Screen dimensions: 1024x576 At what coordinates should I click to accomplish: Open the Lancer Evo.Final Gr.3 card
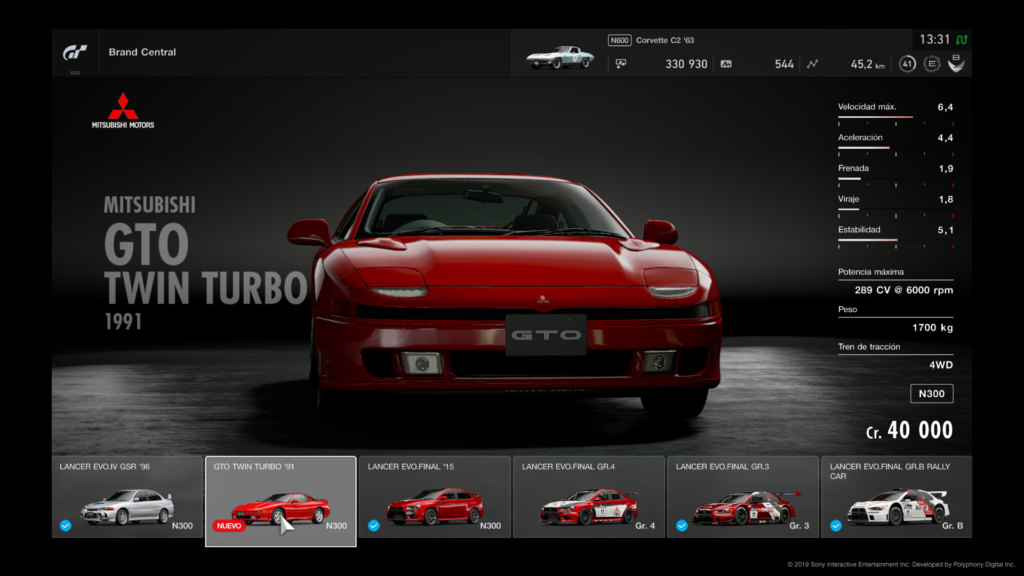[743, 497]
